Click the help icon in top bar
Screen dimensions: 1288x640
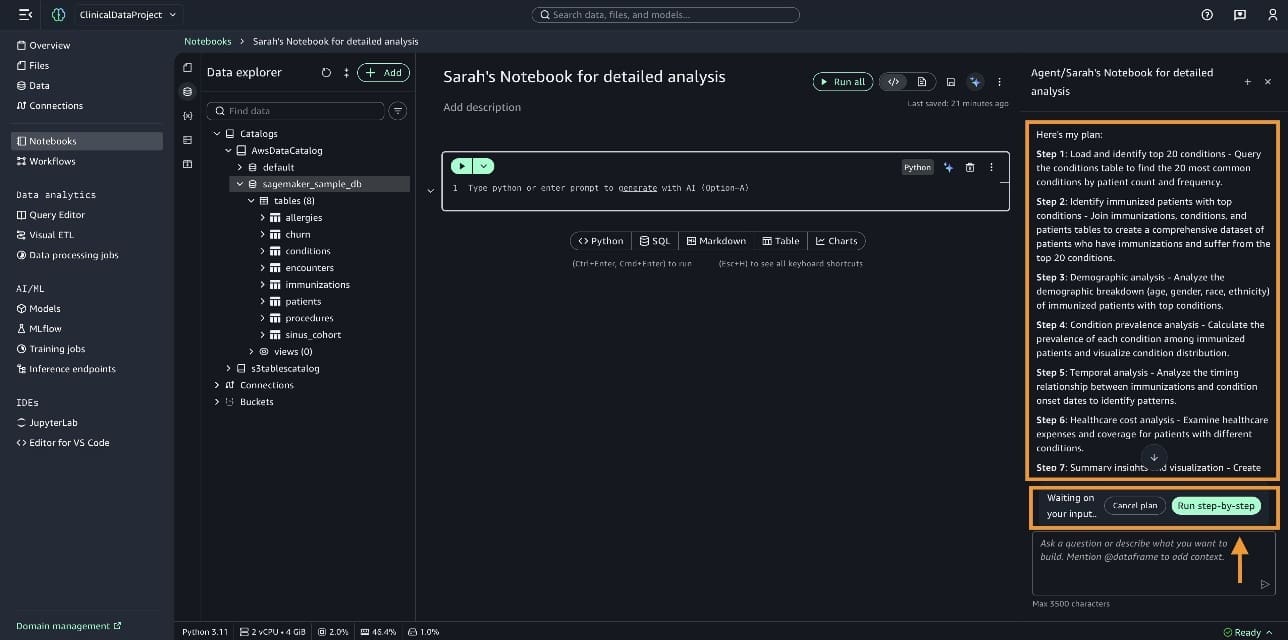pyautogui.click(x=1207, y=15)
